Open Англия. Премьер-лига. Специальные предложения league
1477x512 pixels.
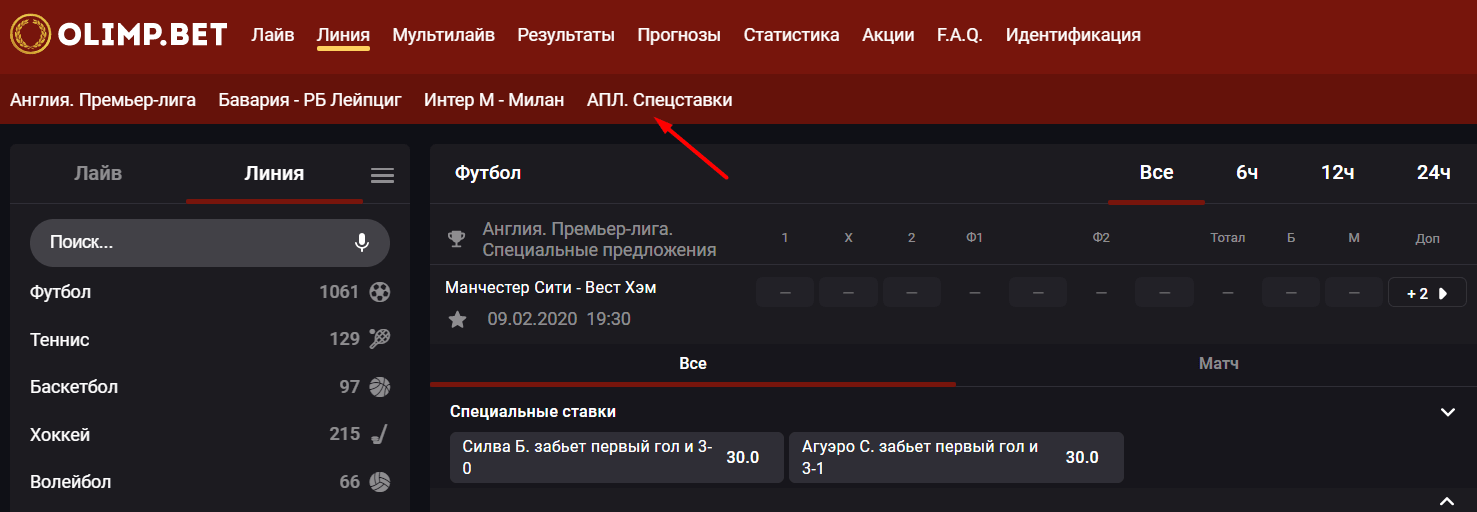pos(600,239)
